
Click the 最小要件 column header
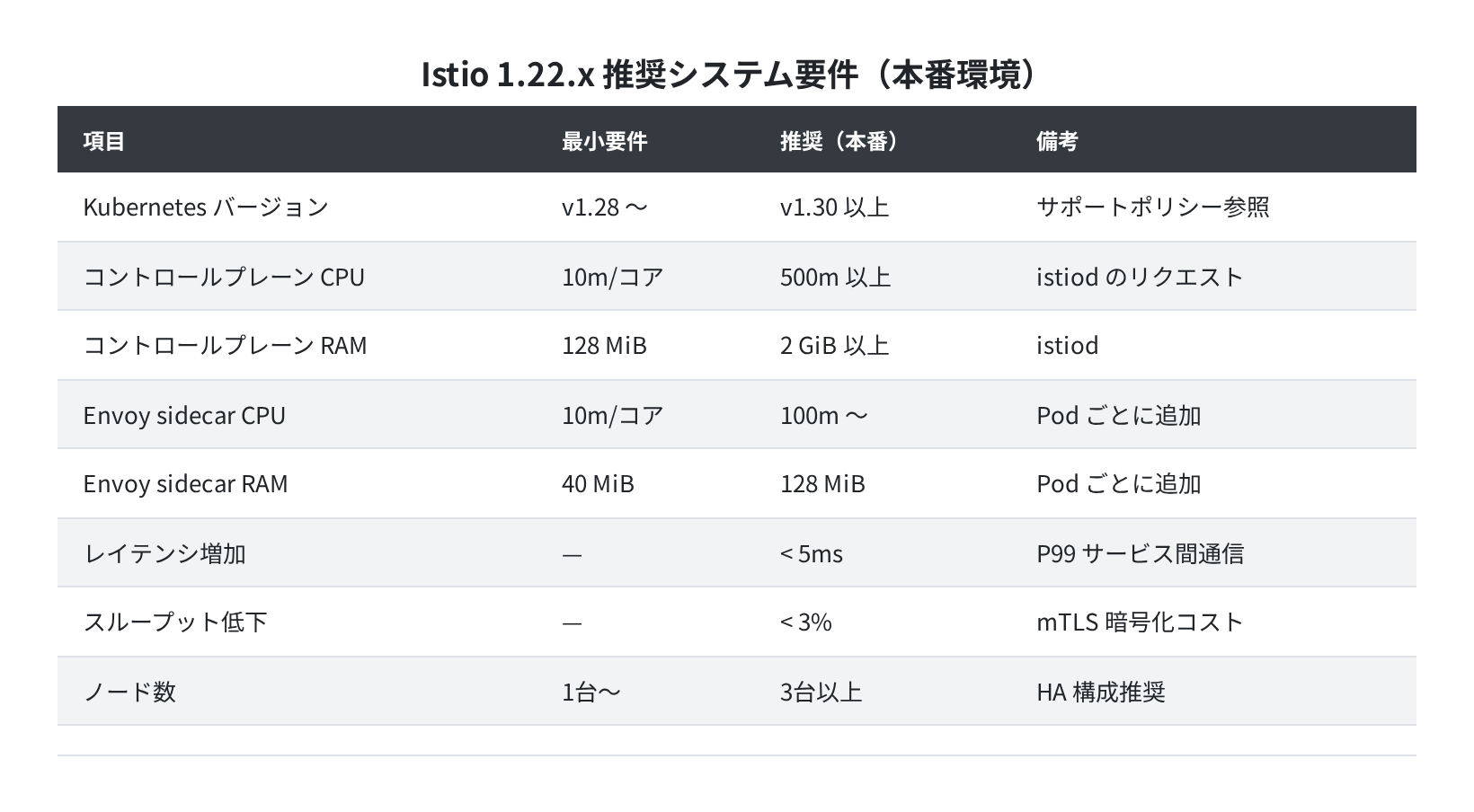coord(604,141)
